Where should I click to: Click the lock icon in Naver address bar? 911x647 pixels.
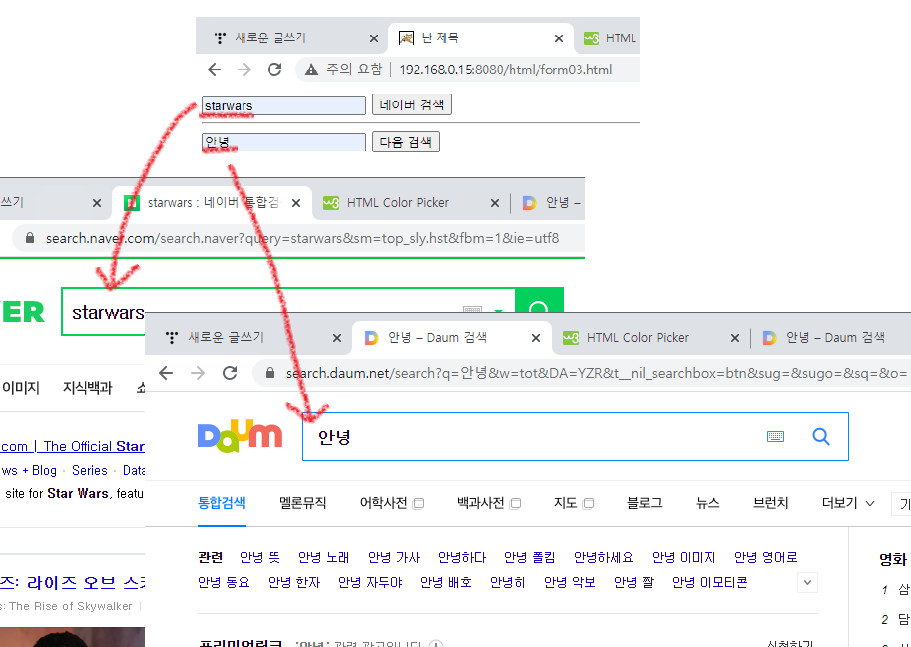[30, 238]
